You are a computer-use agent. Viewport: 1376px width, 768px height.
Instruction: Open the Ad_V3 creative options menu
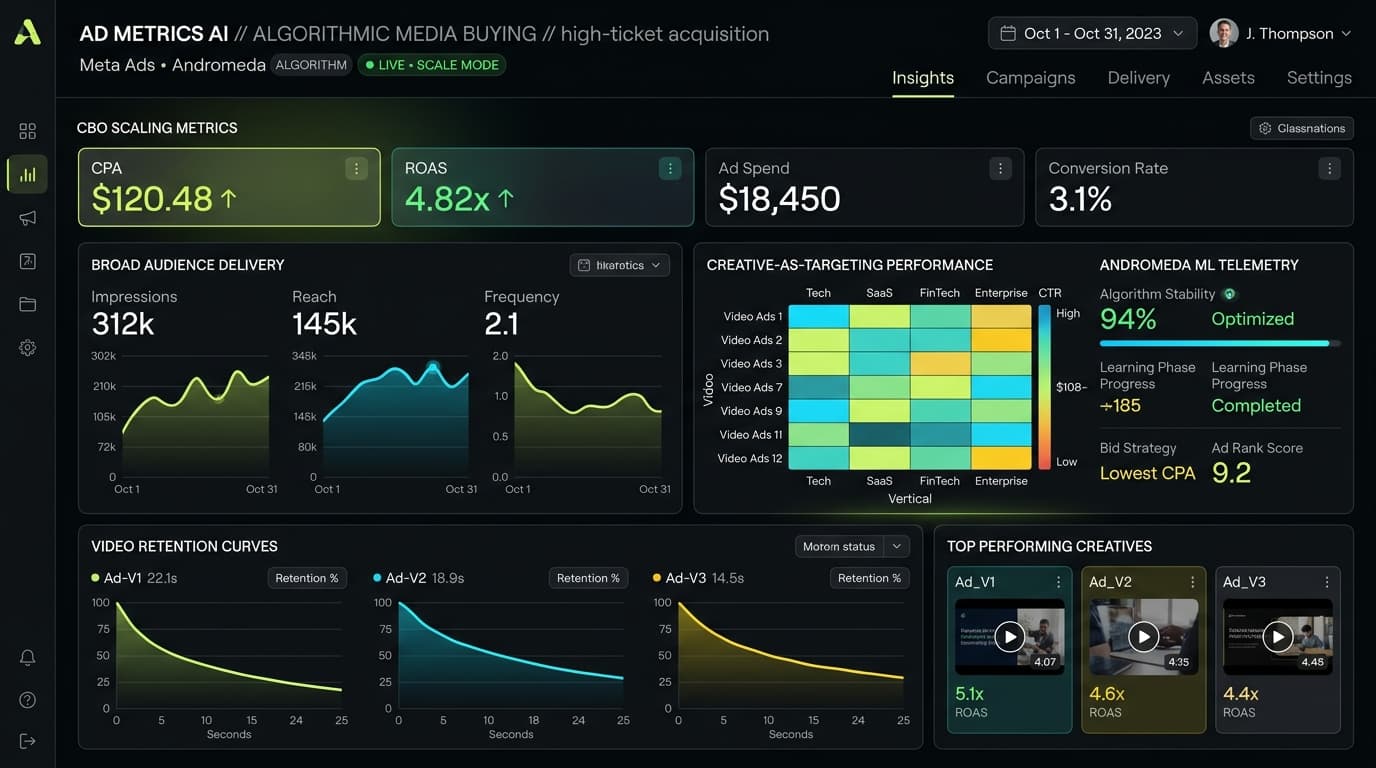(x=1327, y=582)
